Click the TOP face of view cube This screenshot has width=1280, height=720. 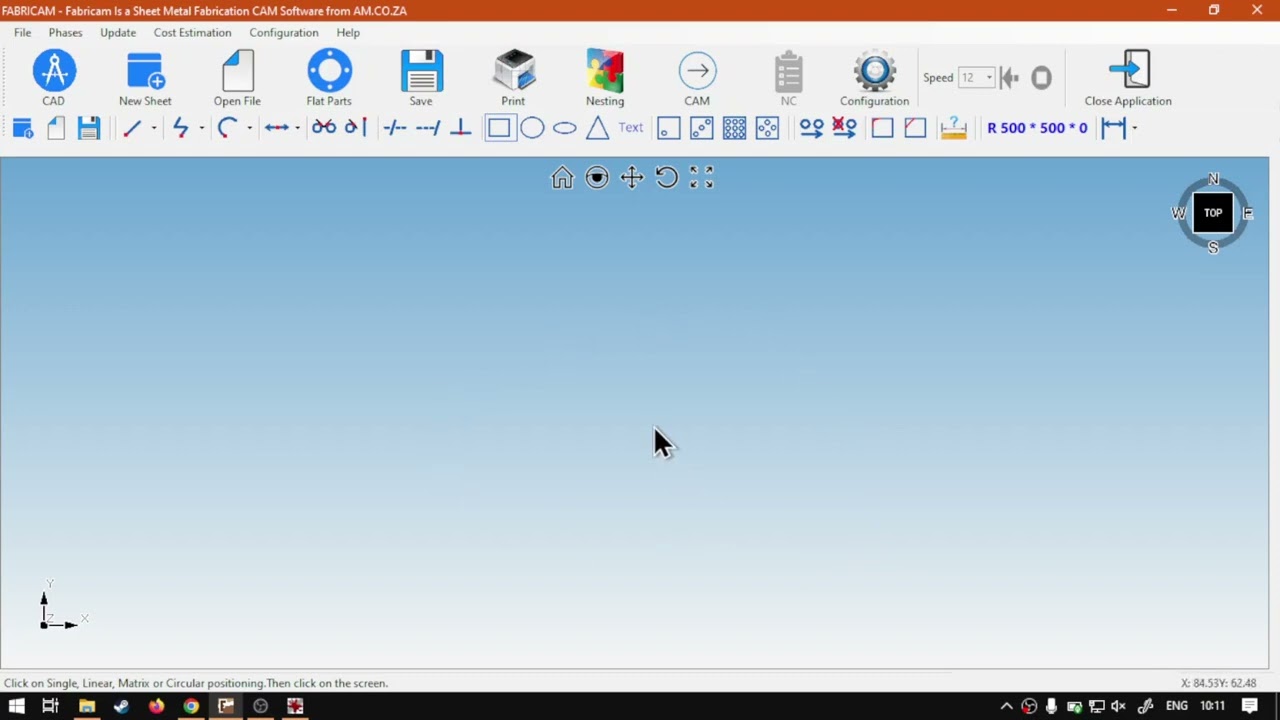tap(1213, 213)
